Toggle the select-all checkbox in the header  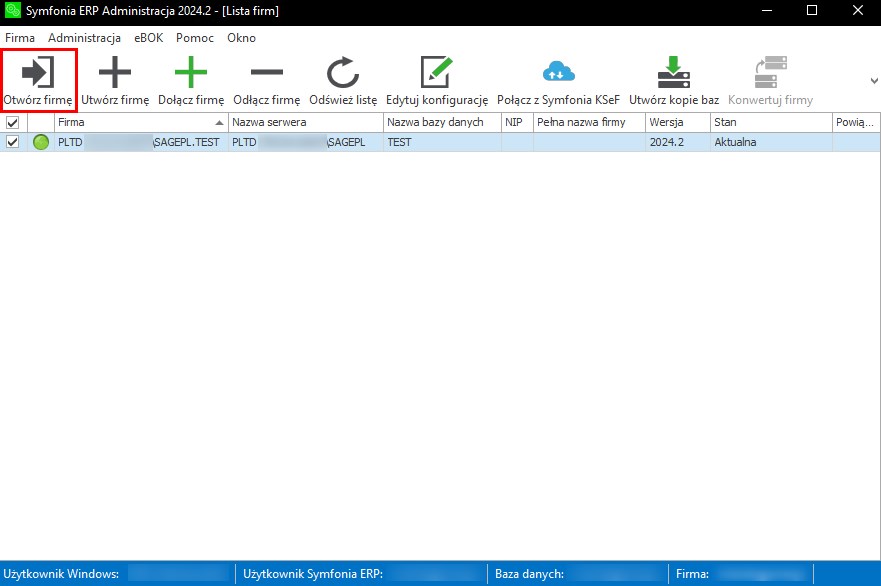[x=12, y=122]
